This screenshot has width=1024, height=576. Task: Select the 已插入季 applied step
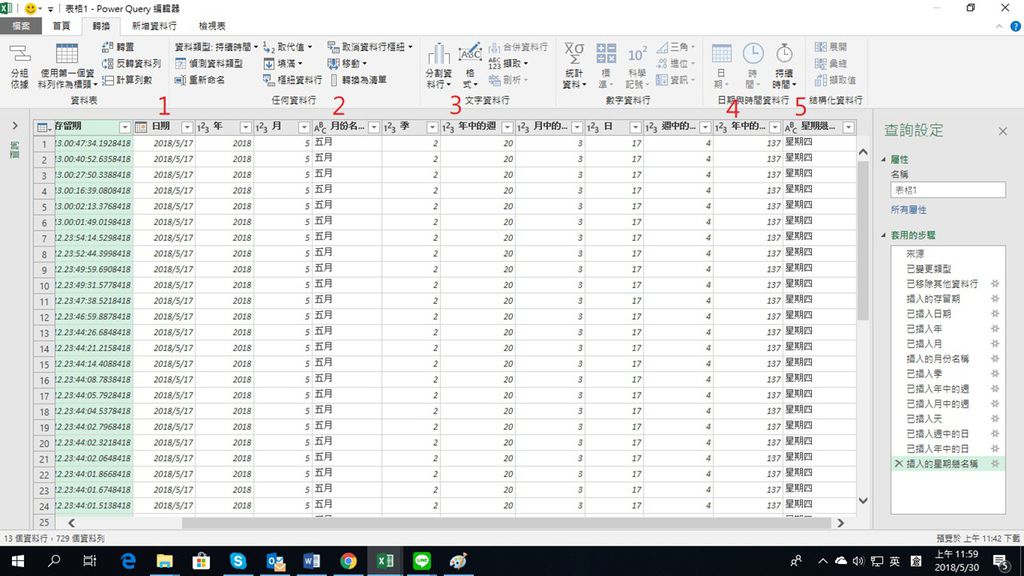pos(924,374)
